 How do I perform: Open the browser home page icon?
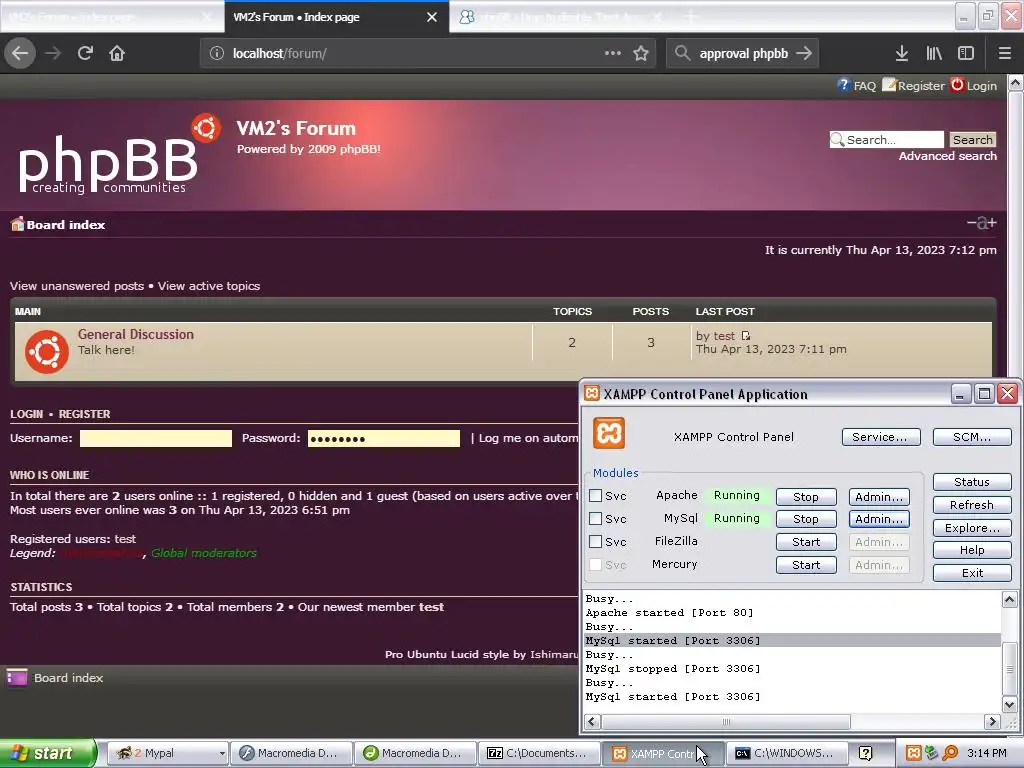tap(117, 54)
